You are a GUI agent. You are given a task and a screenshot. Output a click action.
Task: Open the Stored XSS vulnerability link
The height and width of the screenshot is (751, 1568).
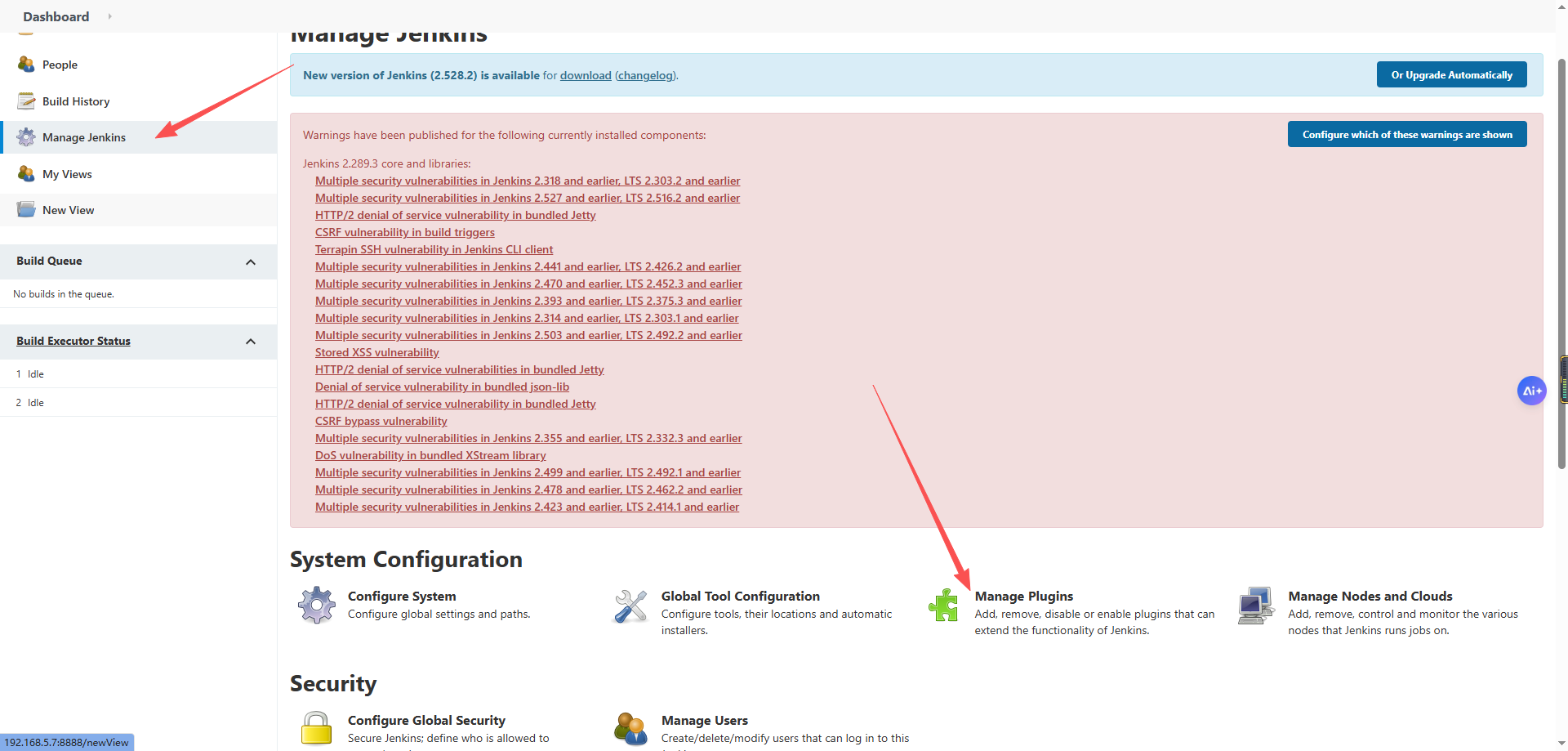(377, 352)
